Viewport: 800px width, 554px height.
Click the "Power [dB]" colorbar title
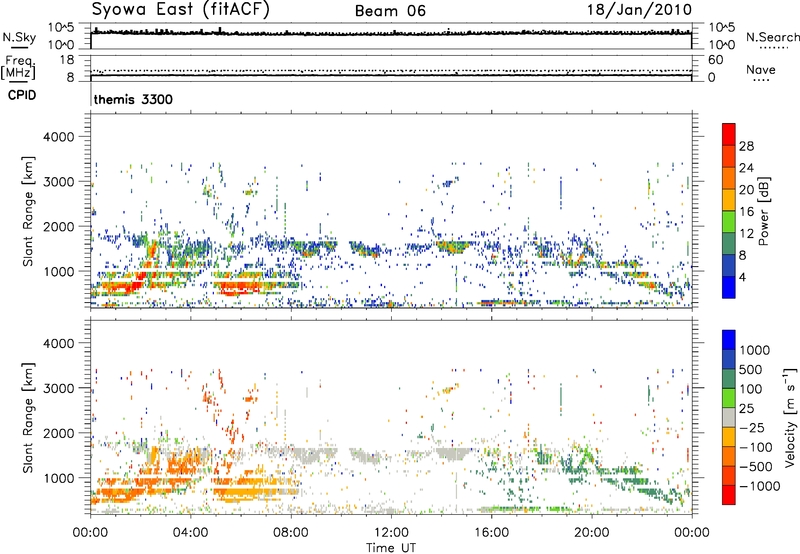[x=764, y=211]
